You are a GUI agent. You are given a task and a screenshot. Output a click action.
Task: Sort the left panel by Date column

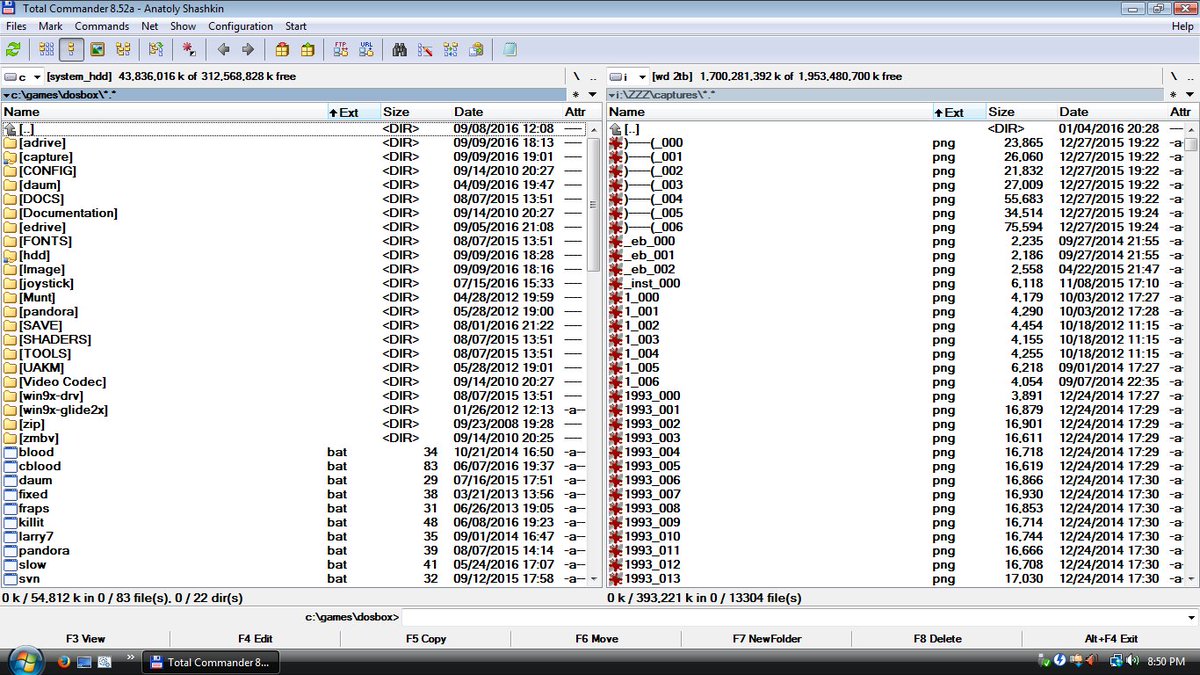pyautogui.click(x=507, y=112)
